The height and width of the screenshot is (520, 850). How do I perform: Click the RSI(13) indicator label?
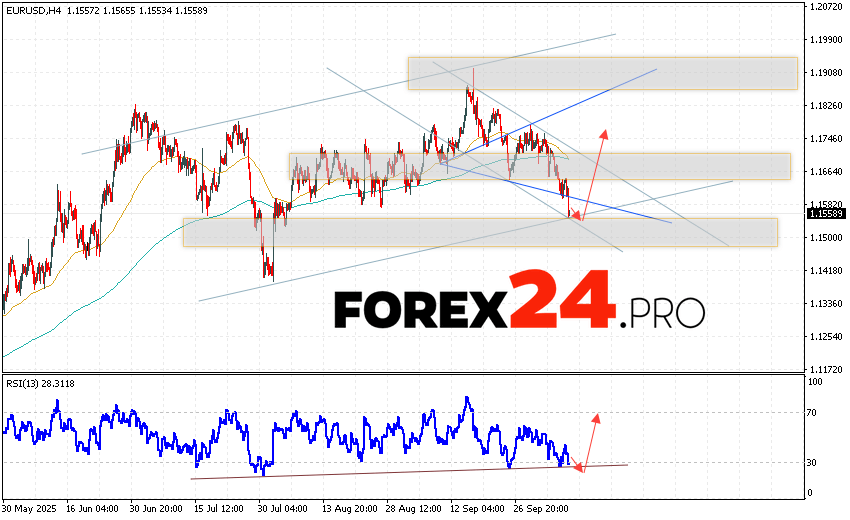[38, 383]
